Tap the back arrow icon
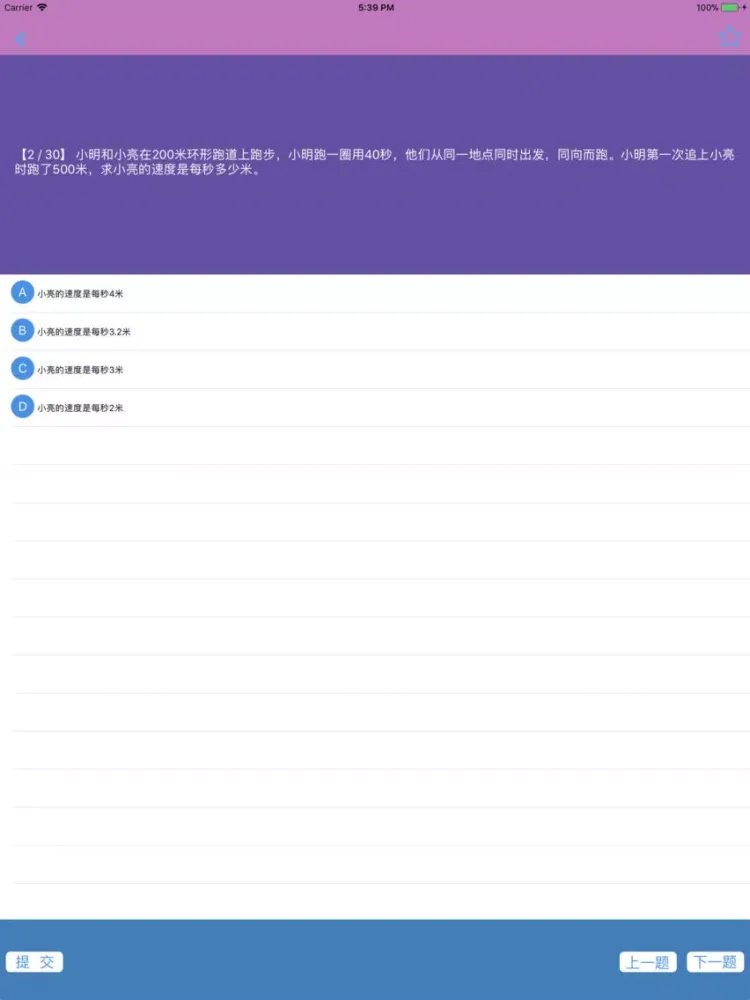This screenshot has height=1000, width=750. pyautogui.click(x=21, y=39)
